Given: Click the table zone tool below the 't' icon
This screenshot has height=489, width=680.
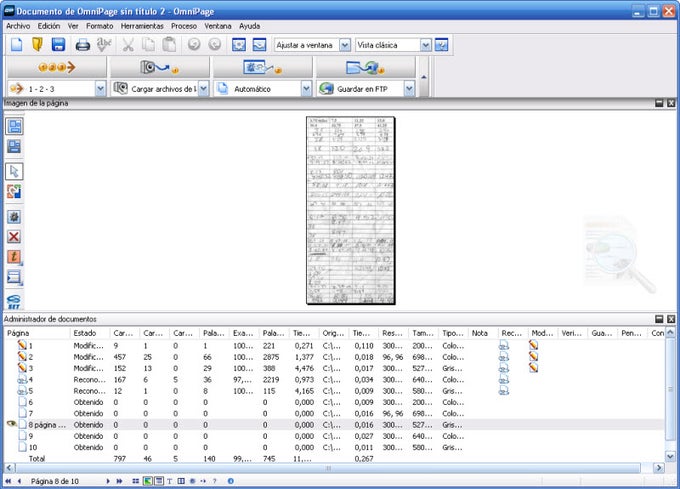Looking at the screenshot, I should tap(14, 277).
